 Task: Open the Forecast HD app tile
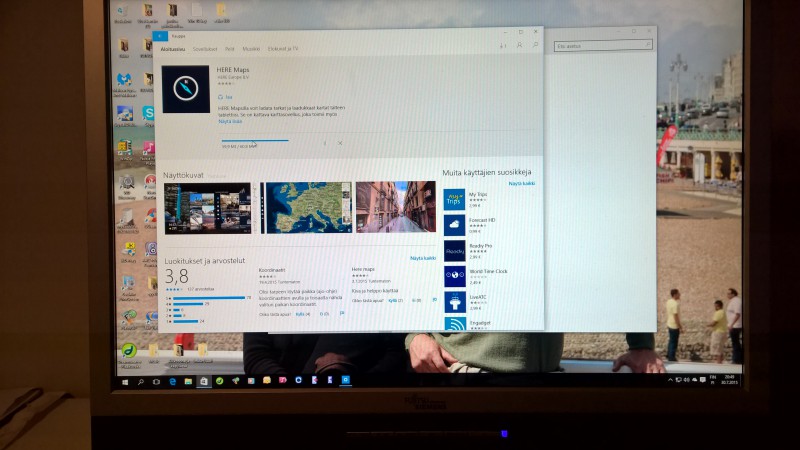454,225
